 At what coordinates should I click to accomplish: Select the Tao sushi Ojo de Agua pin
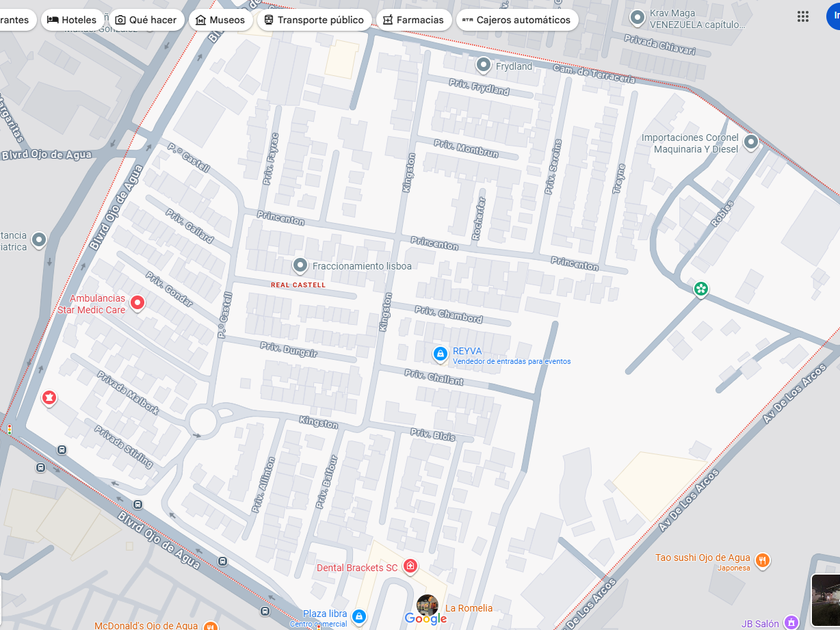coord(762,561)
